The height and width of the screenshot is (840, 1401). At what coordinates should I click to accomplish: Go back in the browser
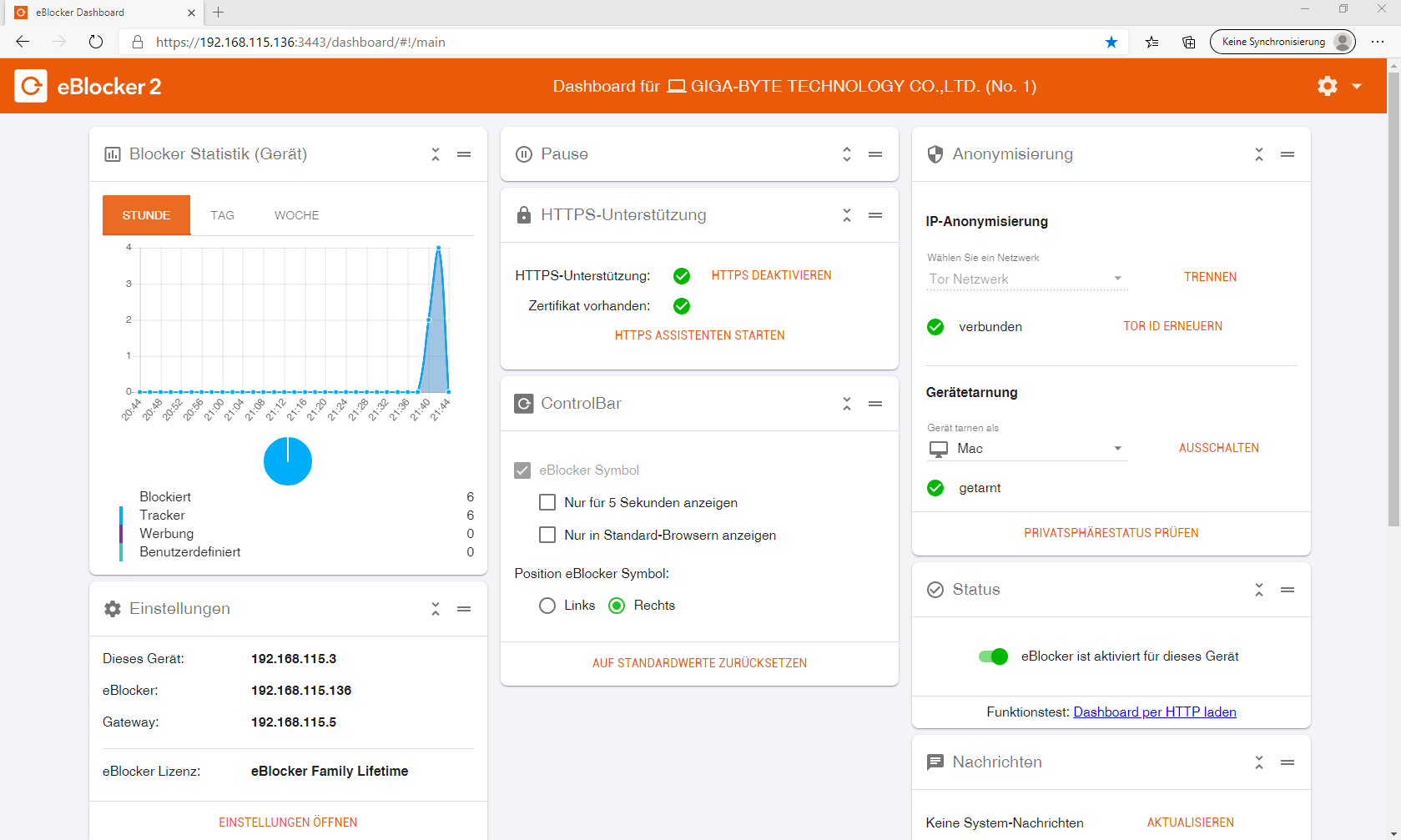(x=23, y=42)
